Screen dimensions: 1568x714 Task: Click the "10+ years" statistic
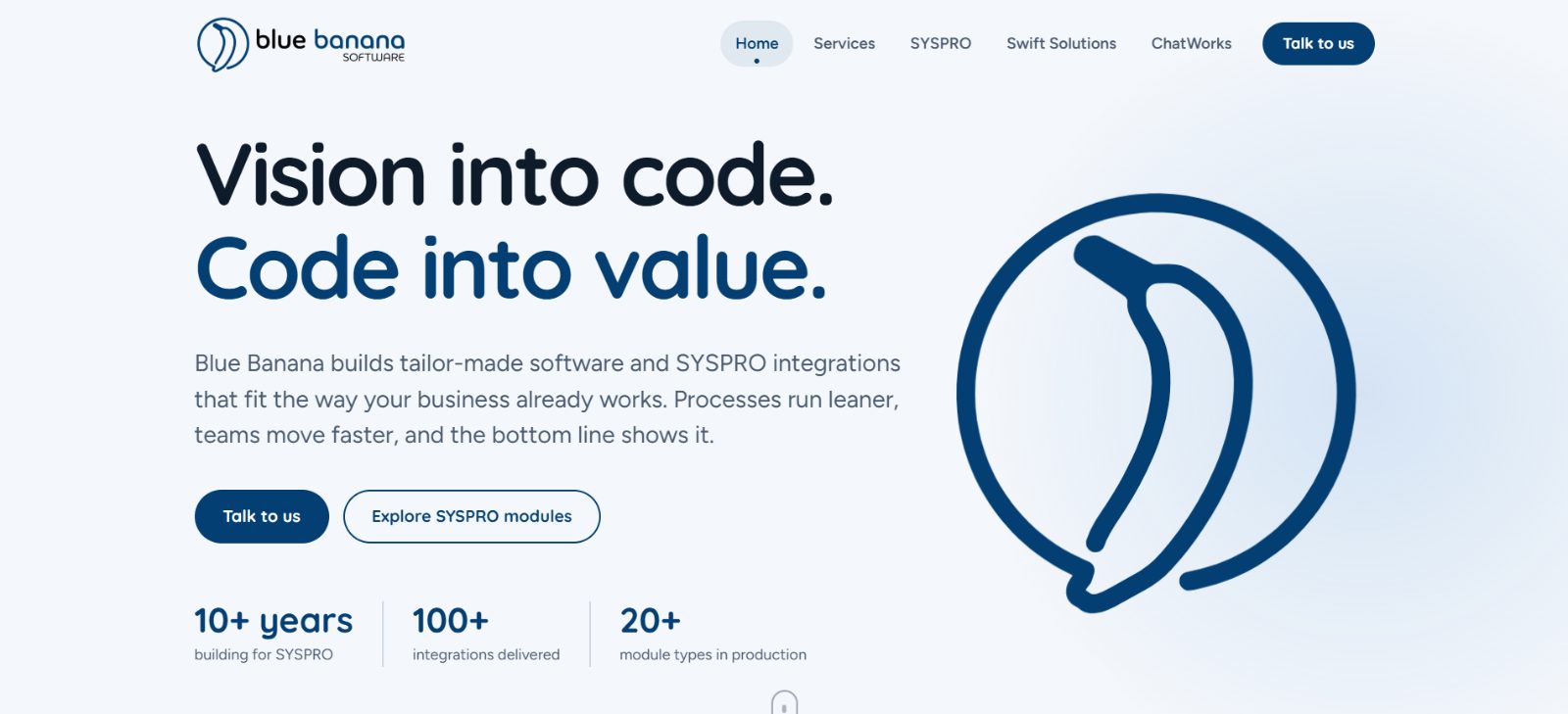pyautogui.click(x=273, y=622)
